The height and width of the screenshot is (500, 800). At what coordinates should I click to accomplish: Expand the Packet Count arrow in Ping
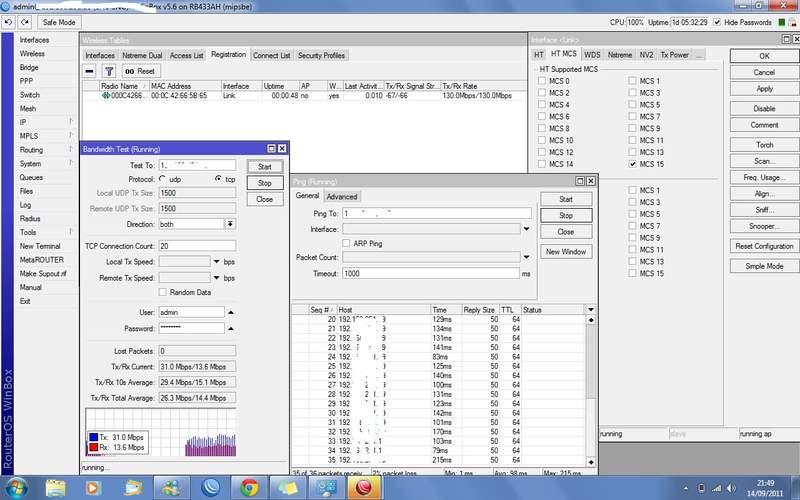click(527, 257)
